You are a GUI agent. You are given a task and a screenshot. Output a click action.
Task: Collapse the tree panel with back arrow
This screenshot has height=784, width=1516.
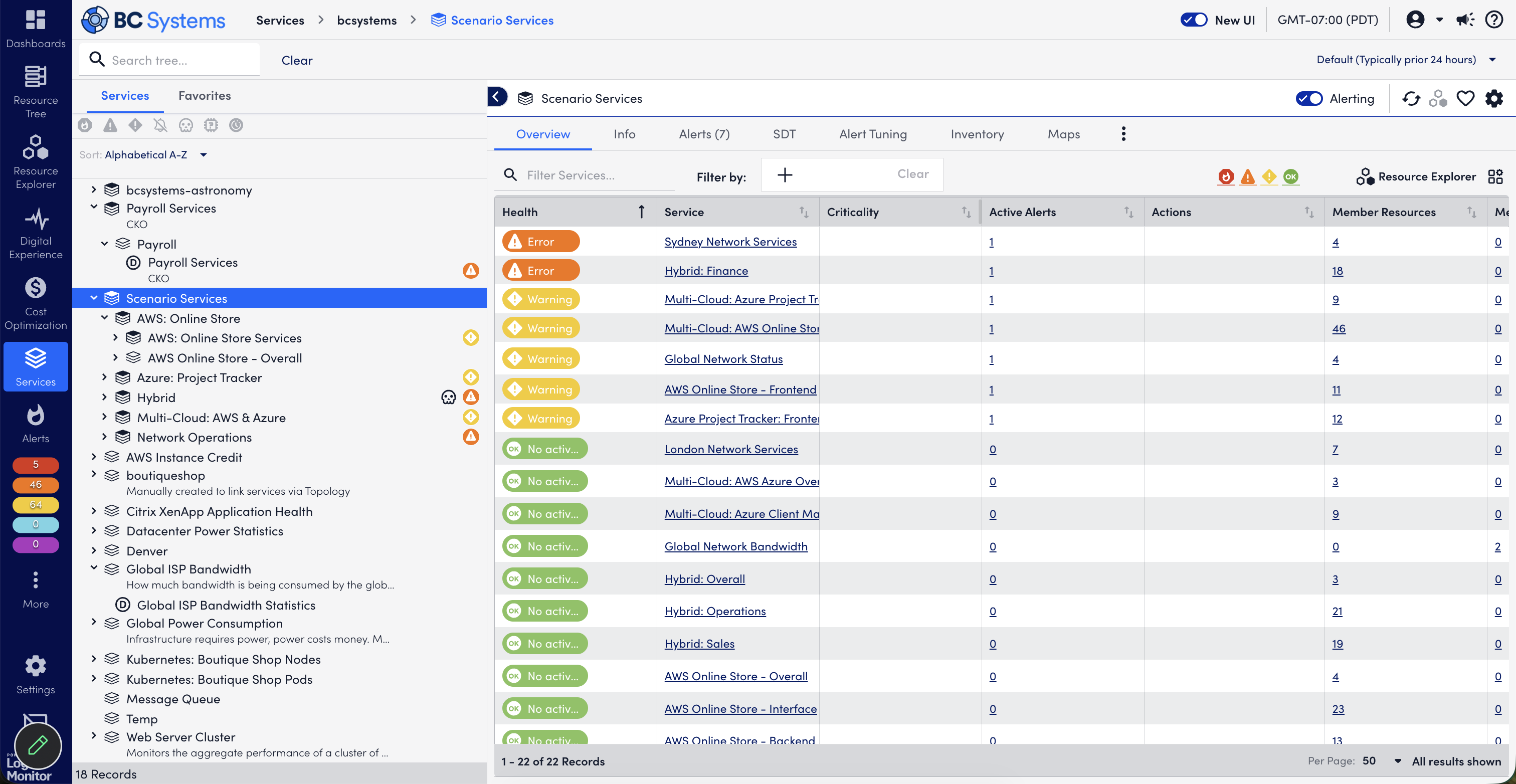click(x=497, y=97)
